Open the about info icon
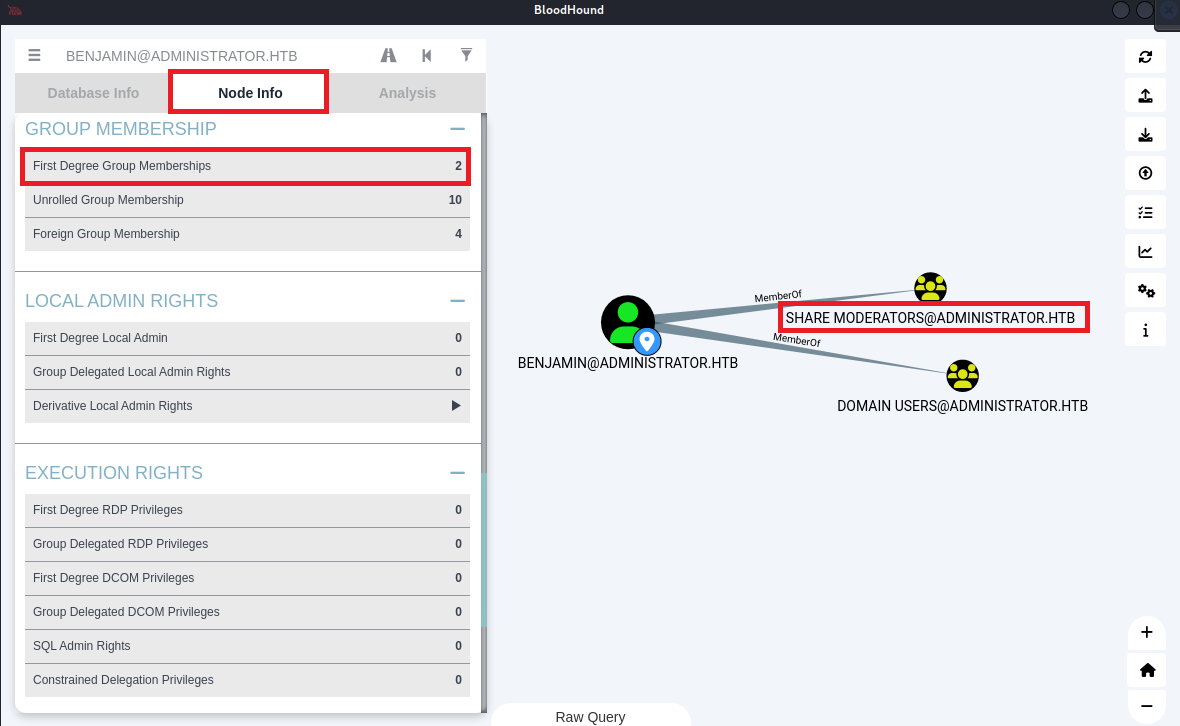 (1145, 330)
